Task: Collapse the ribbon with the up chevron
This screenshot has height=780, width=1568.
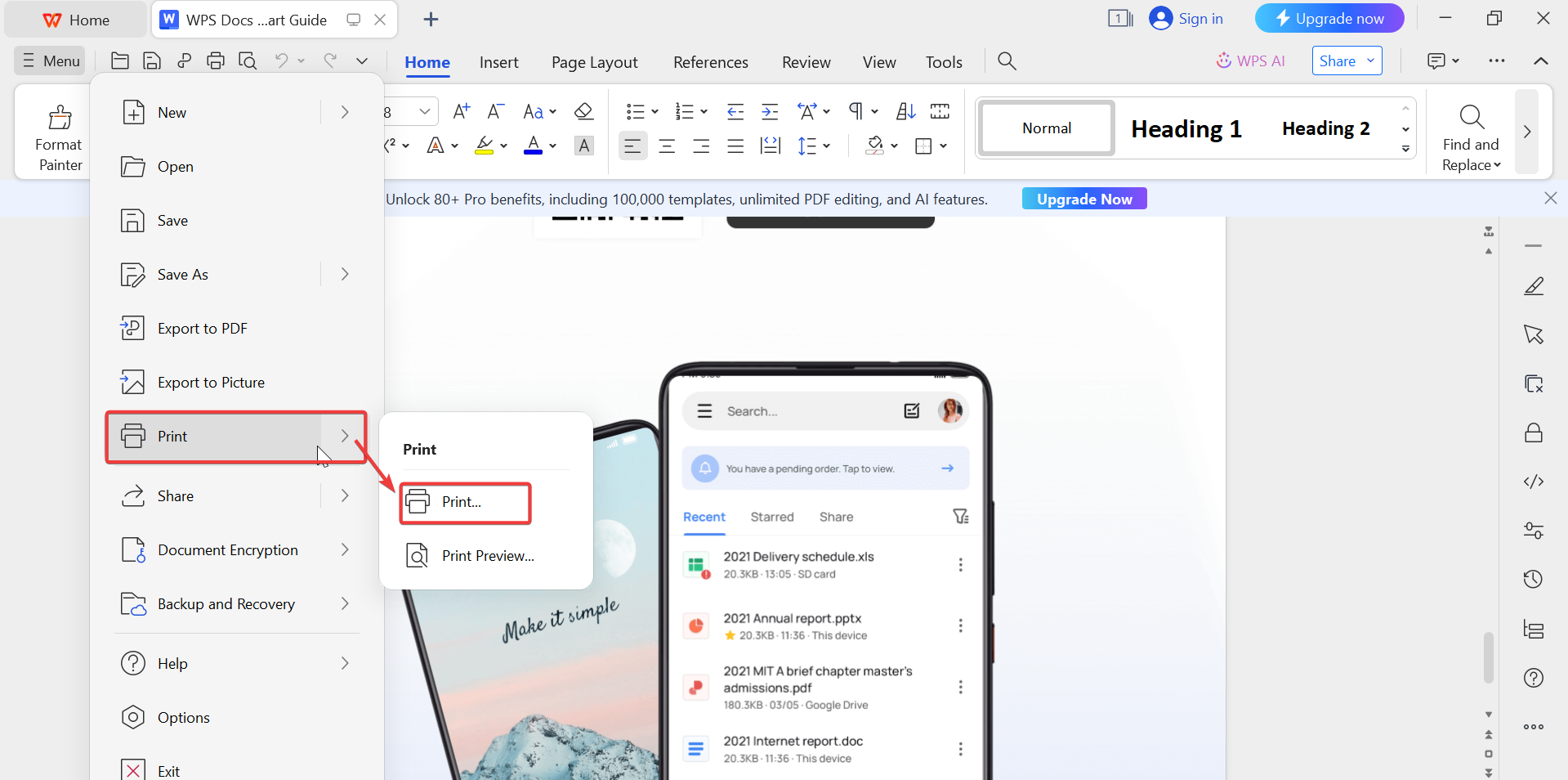Action: 1541,61
